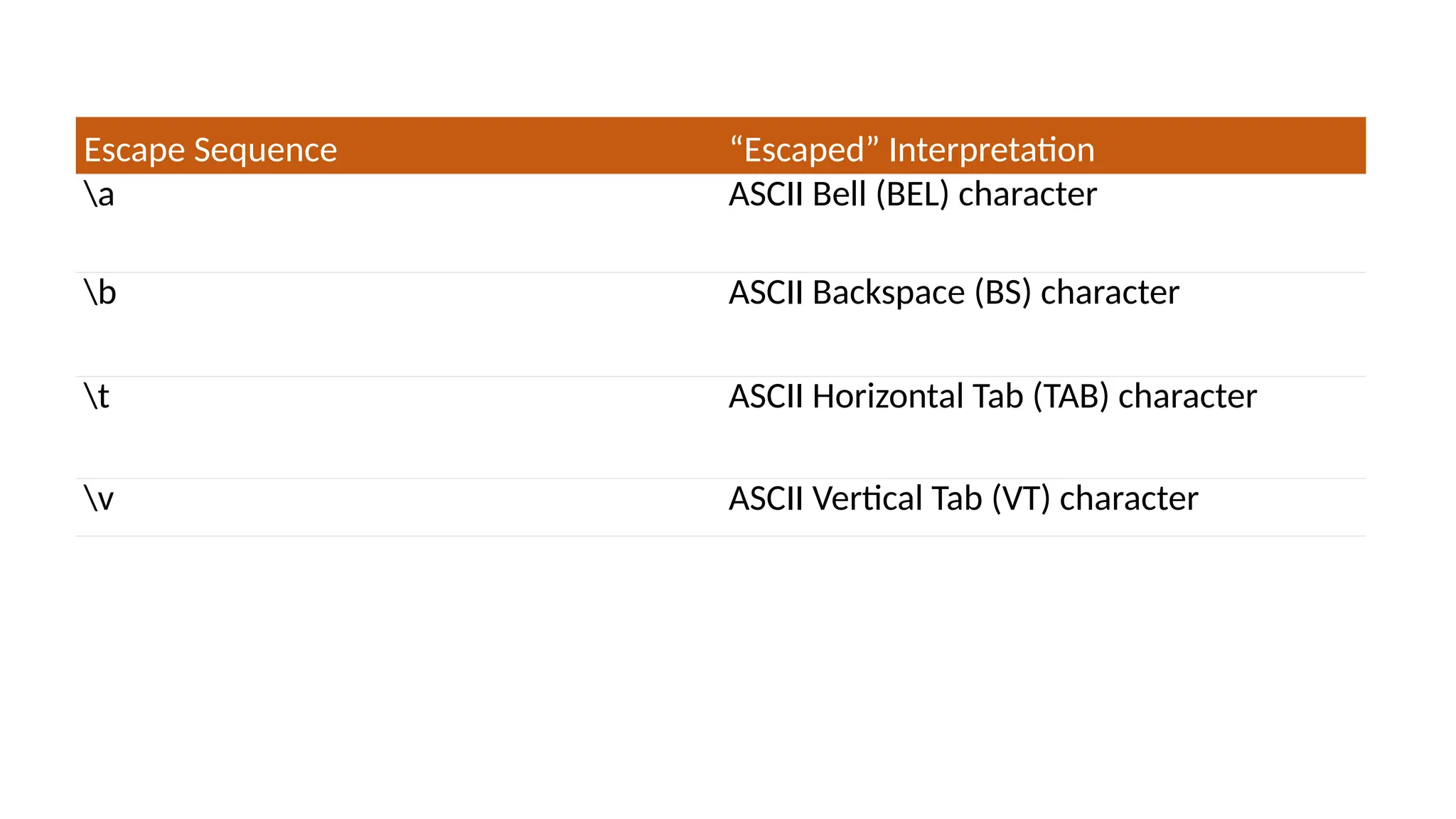Click the (BEL) abbreviation in the table

(x=912, y=195)
